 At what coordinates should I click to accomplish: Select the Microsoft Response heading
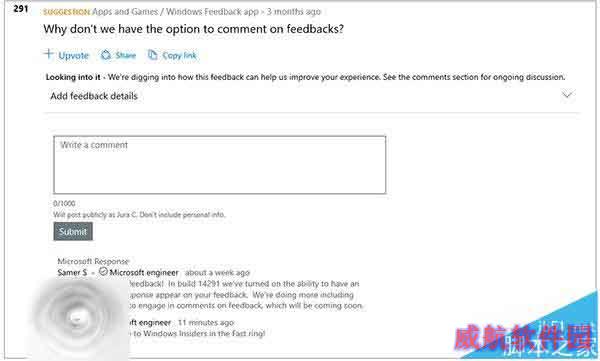(93, 261)
